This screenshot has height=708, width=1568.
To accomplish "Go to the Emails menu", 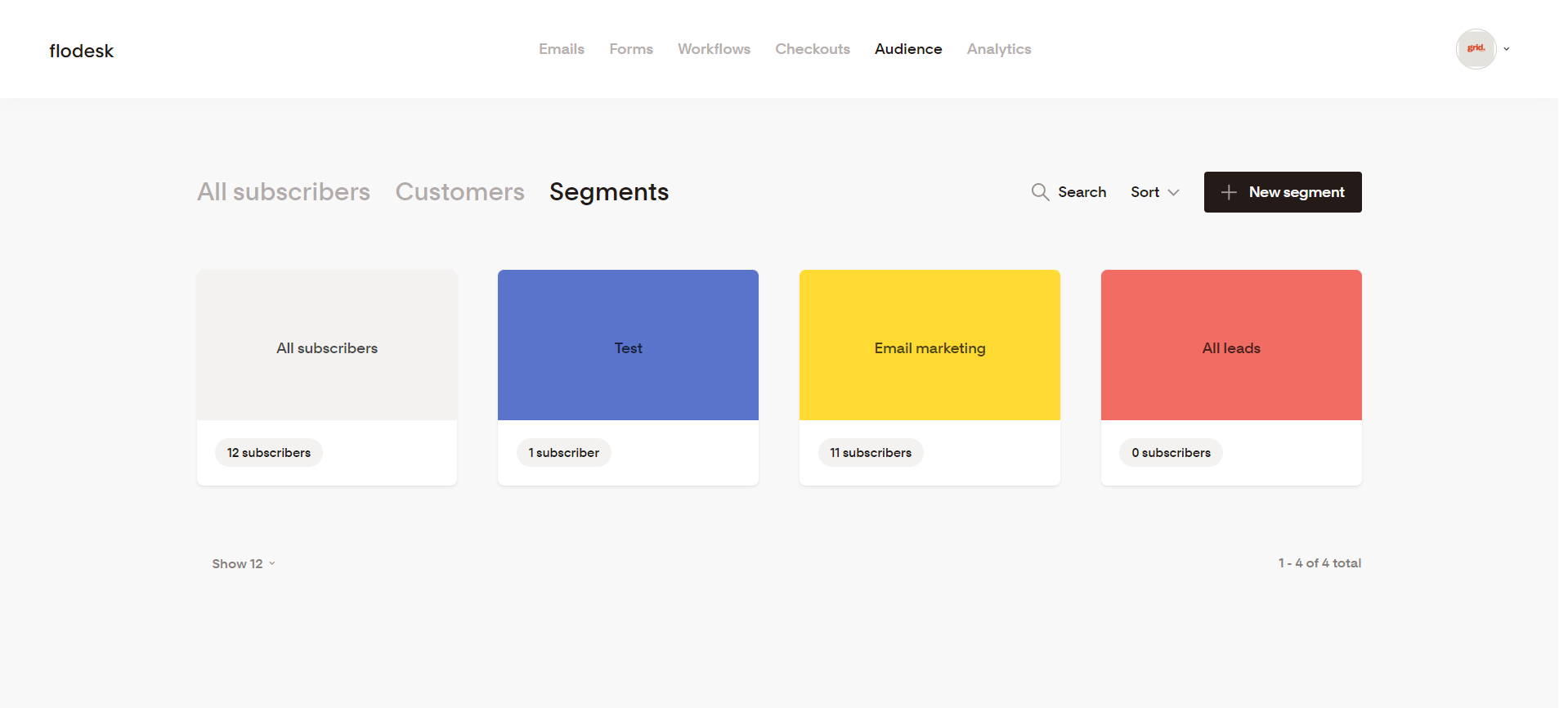I will pos(562,49).
